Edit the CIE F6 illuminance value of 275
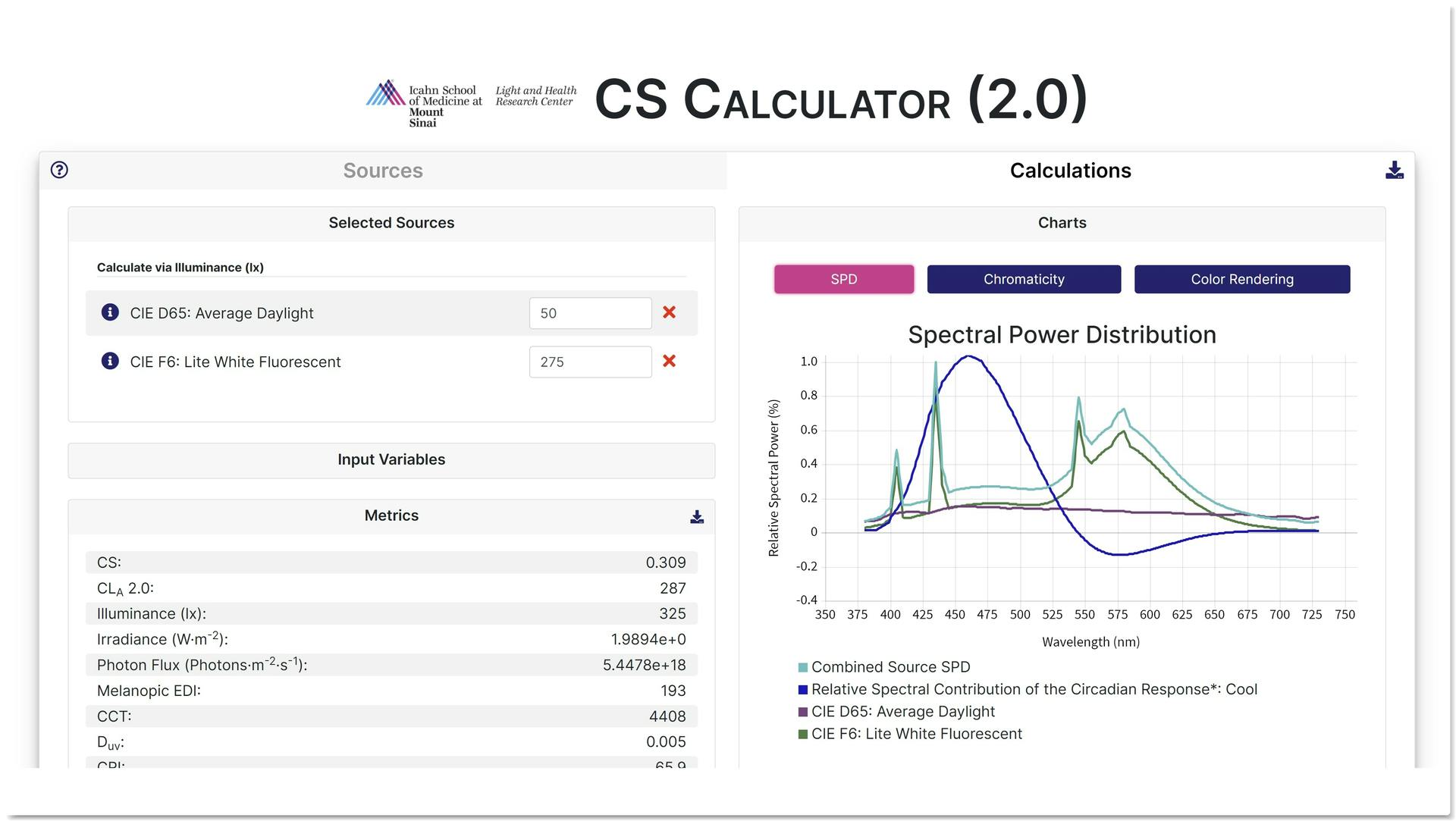The height and width of the screenshot is (821, 1456). pyautogui.click(x=590, y=362)
